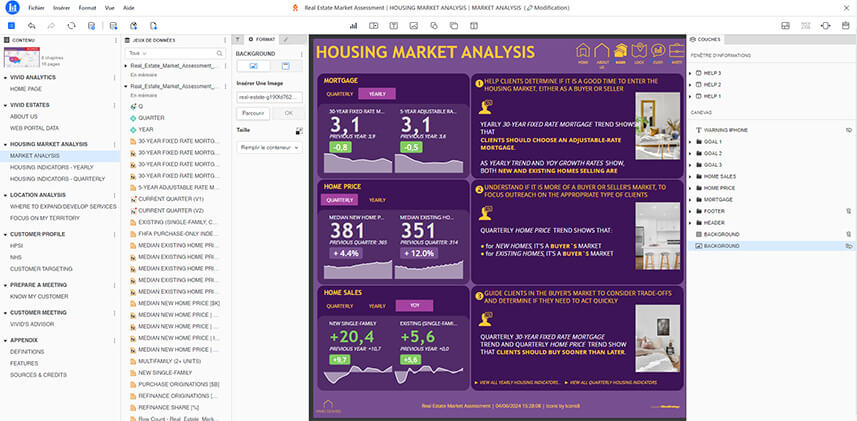Click the insert text box icon
Screen dimensions: 857x421
tap(393, 25)
